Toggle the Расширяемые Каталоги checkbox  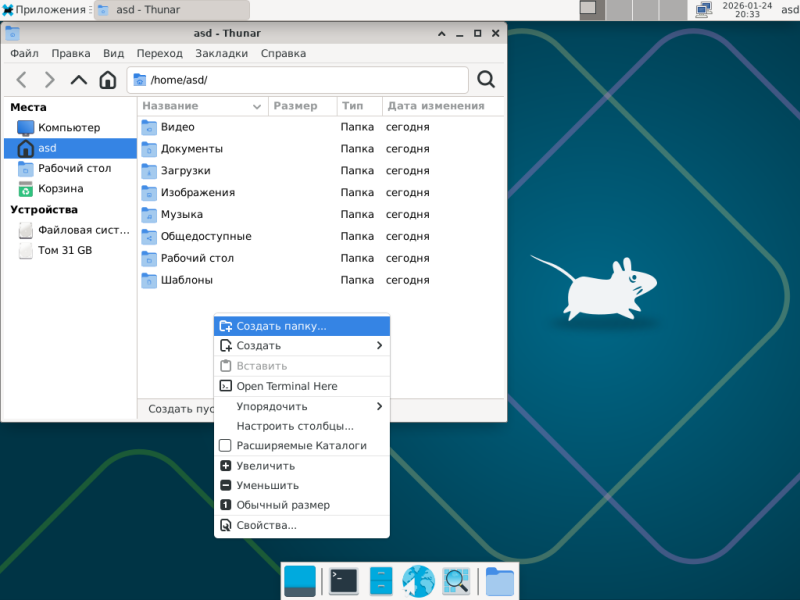tap(225, 445)
